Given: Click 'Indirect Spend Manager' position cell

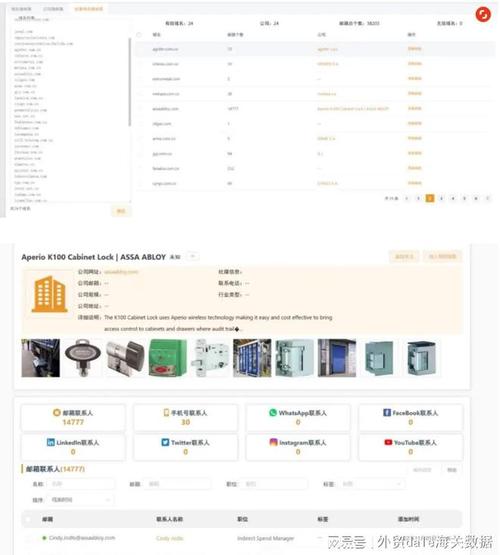Looking at the screenshot, I should (x=265, y=538).
